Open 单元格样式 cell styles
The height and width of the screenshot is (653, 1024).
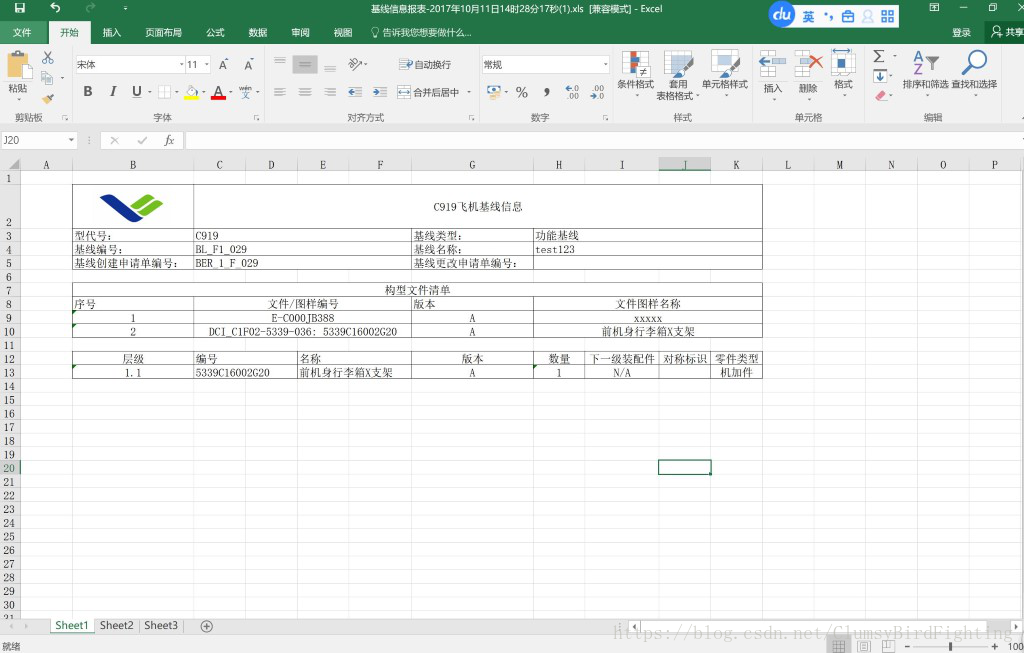tap(725, 74)
